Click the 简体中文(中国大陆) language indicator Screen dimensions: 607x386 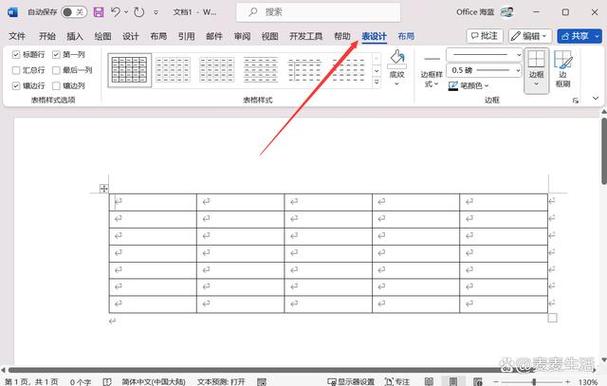[x=154, y=382]
